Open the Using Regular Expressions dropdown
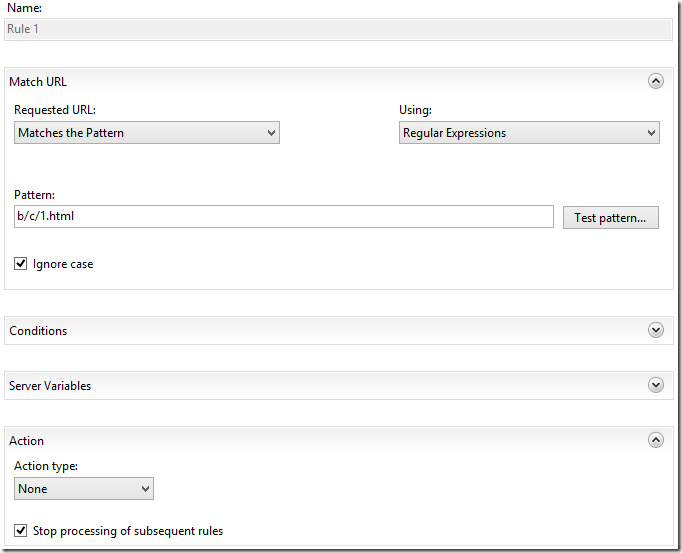The image size is (682, 553). [x=529, y=133]
